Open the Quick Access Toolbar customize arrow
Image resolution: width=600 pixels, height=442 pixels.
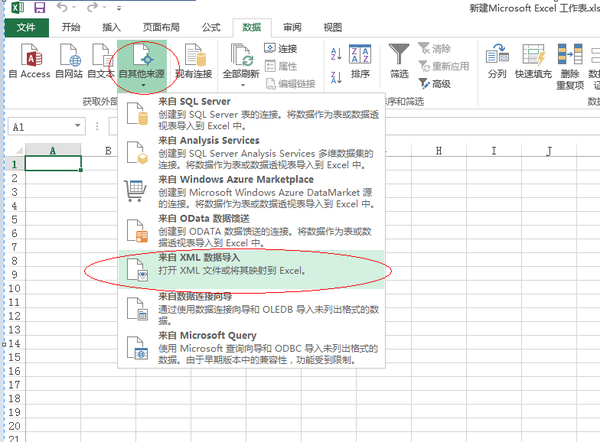pos(119,8)
